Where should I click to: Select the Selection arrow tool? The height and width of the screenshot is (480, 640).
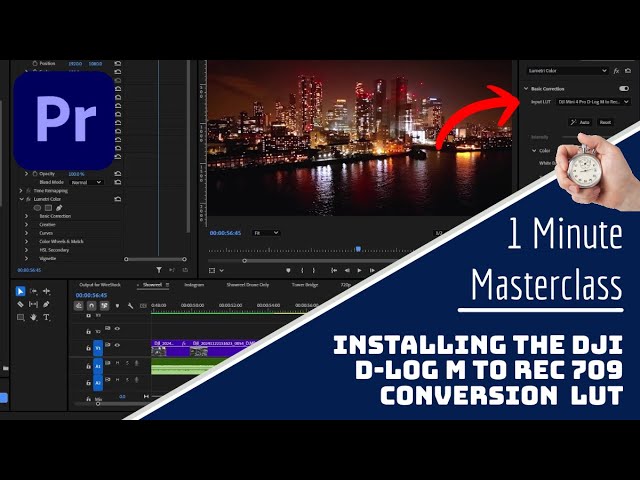pyautogui.click(x=20, y=291)
